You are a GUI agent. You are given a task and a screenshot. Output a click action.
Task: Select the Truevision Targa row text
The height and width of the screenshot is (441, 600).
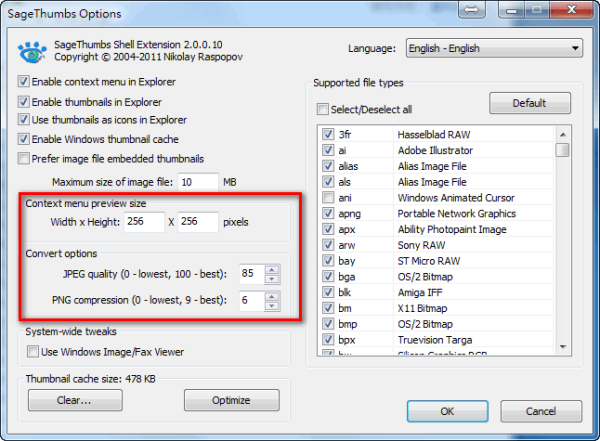pos(435,340)
